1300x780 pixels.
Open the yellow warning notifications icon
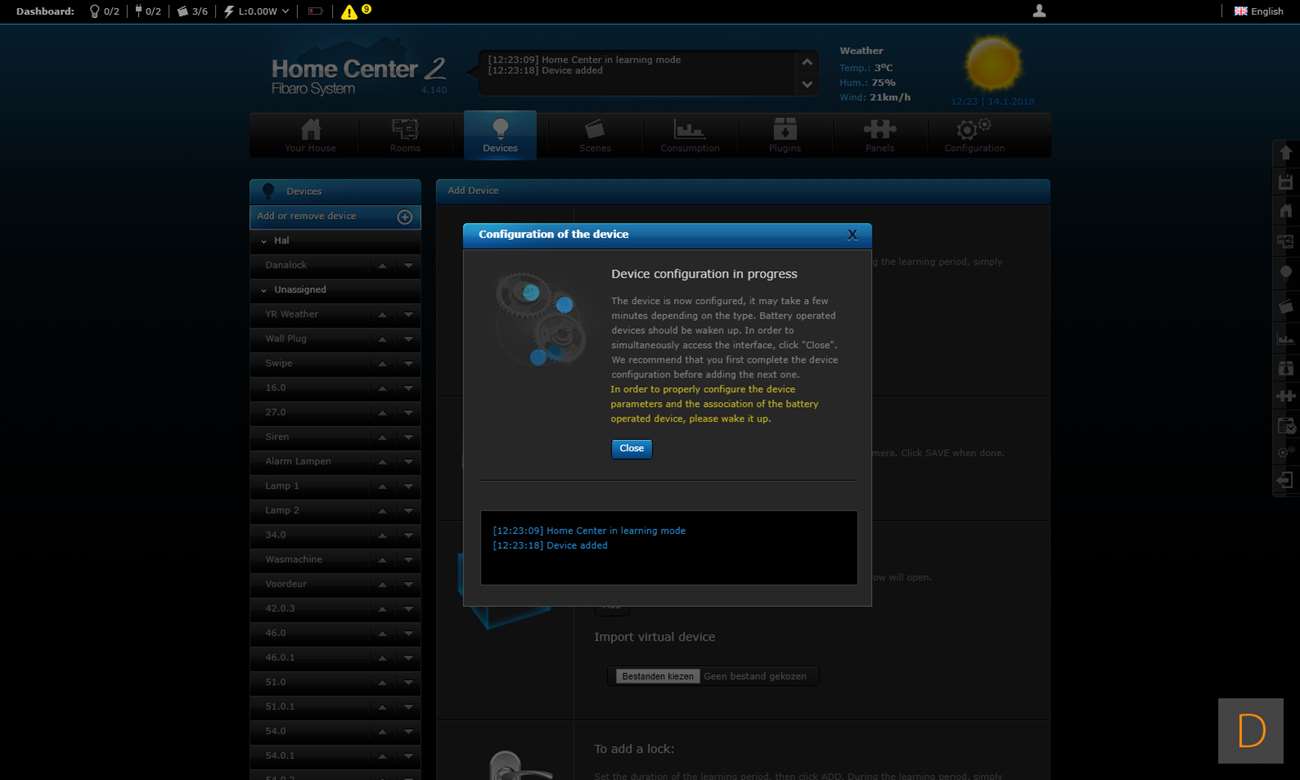pyautogui.click(x=349, y=12)
